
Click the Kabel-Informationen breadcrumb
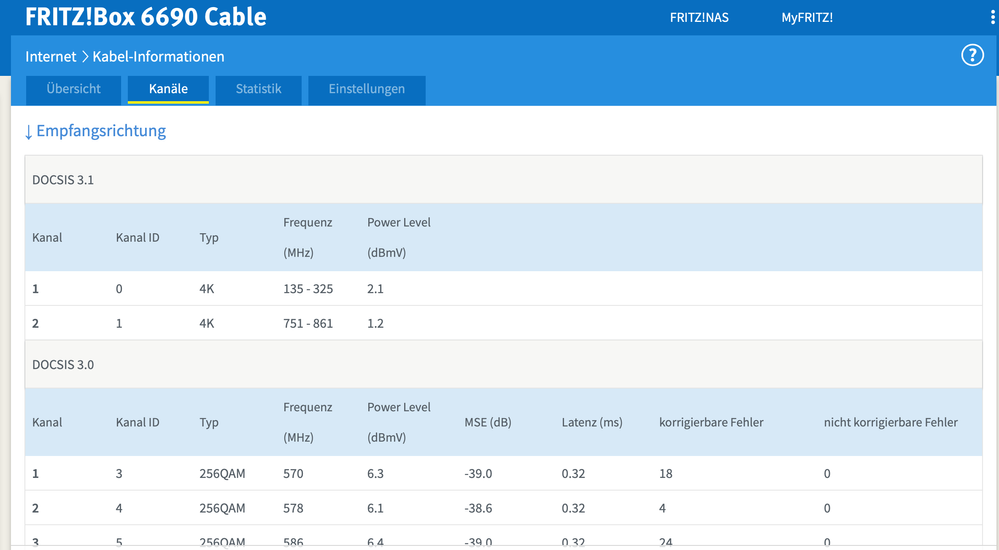pyautogui.click(x=158, y=57)
